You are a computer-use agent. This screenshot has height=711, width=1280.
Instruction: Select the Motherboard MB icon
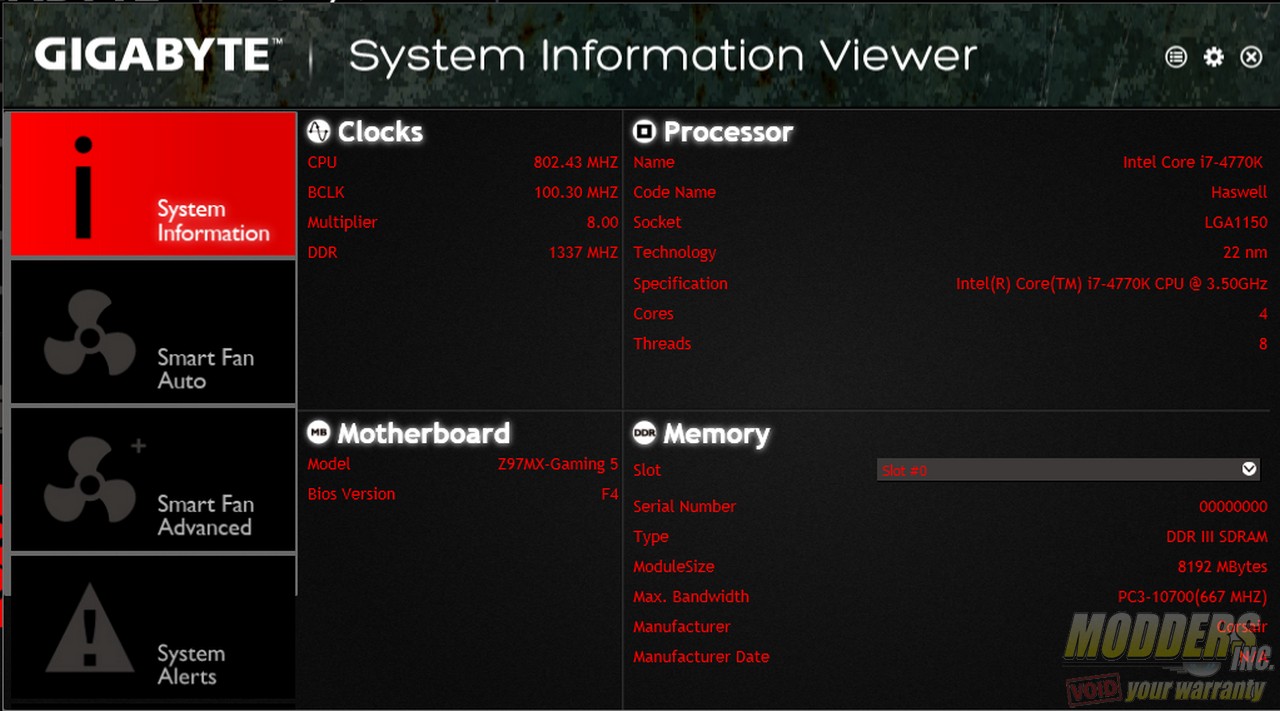pos(318,433)
